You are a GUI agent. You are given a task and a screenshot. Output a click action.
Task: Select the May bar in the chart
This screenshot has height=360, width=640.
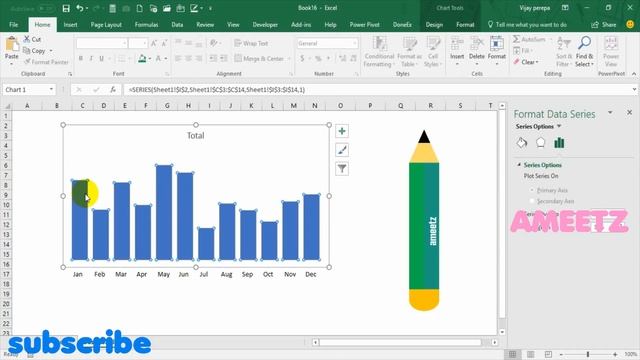tap(164, 212)
